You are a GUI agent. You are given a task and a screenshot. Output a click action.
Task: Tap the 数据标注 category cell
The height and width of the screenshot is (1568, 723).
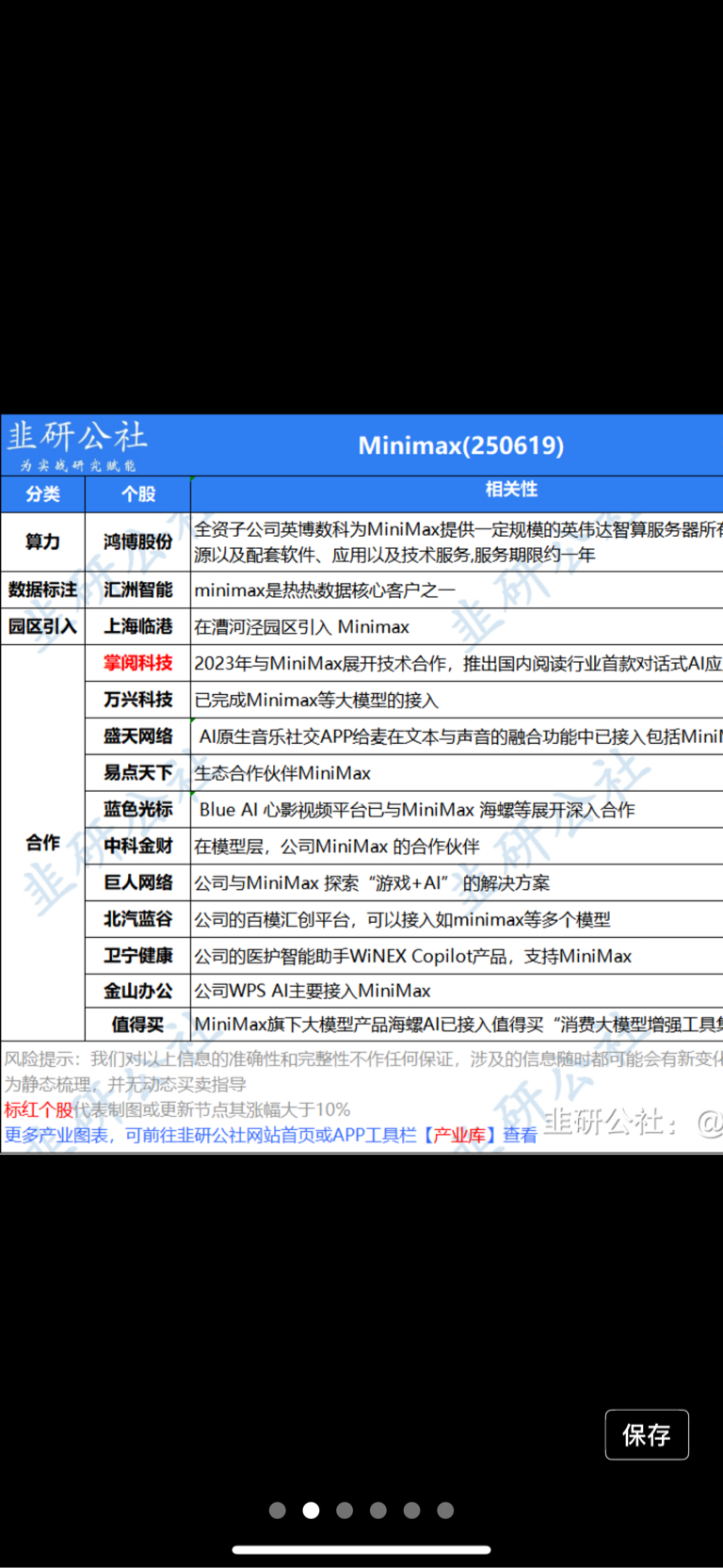click(x=43, y=590)
